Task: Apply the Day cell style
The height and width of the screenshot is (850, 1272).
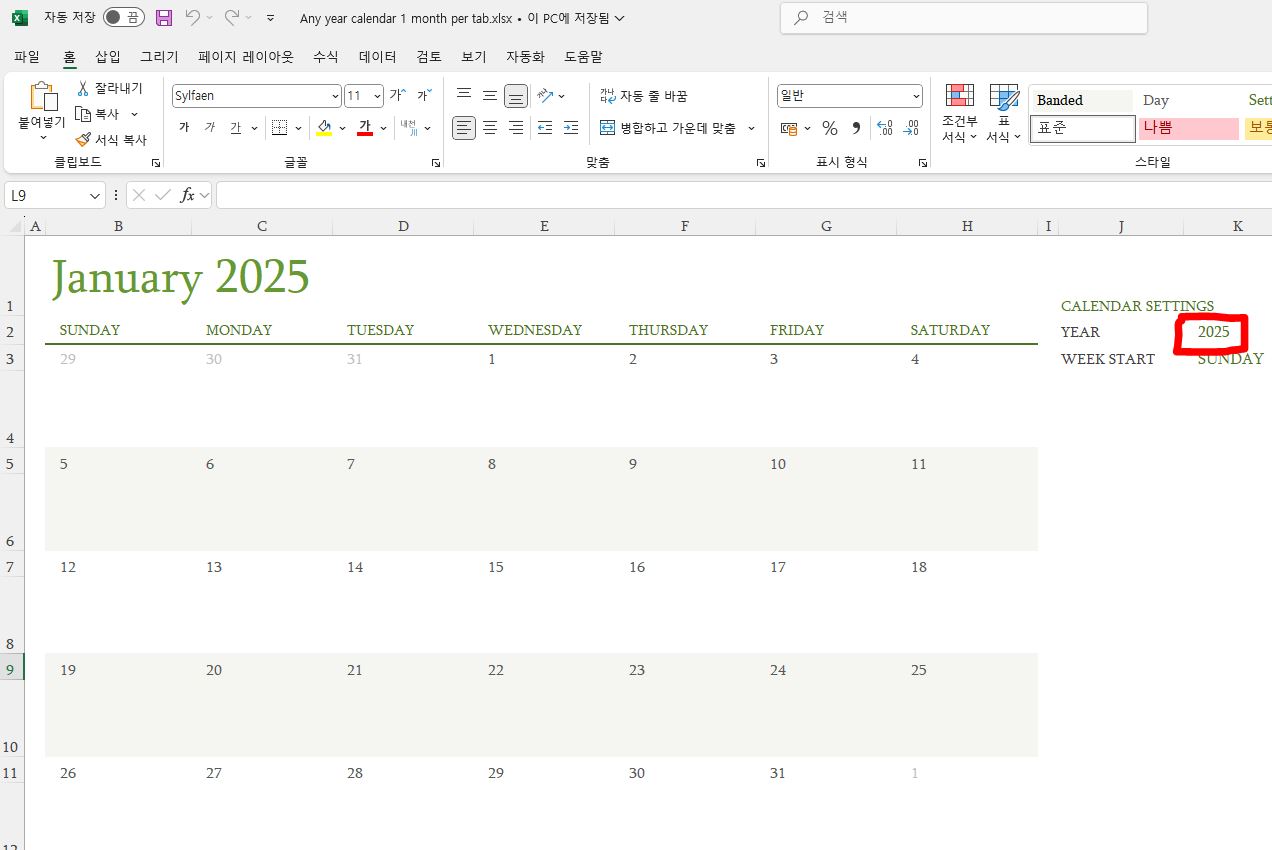Action: (x=1188, y=100)
